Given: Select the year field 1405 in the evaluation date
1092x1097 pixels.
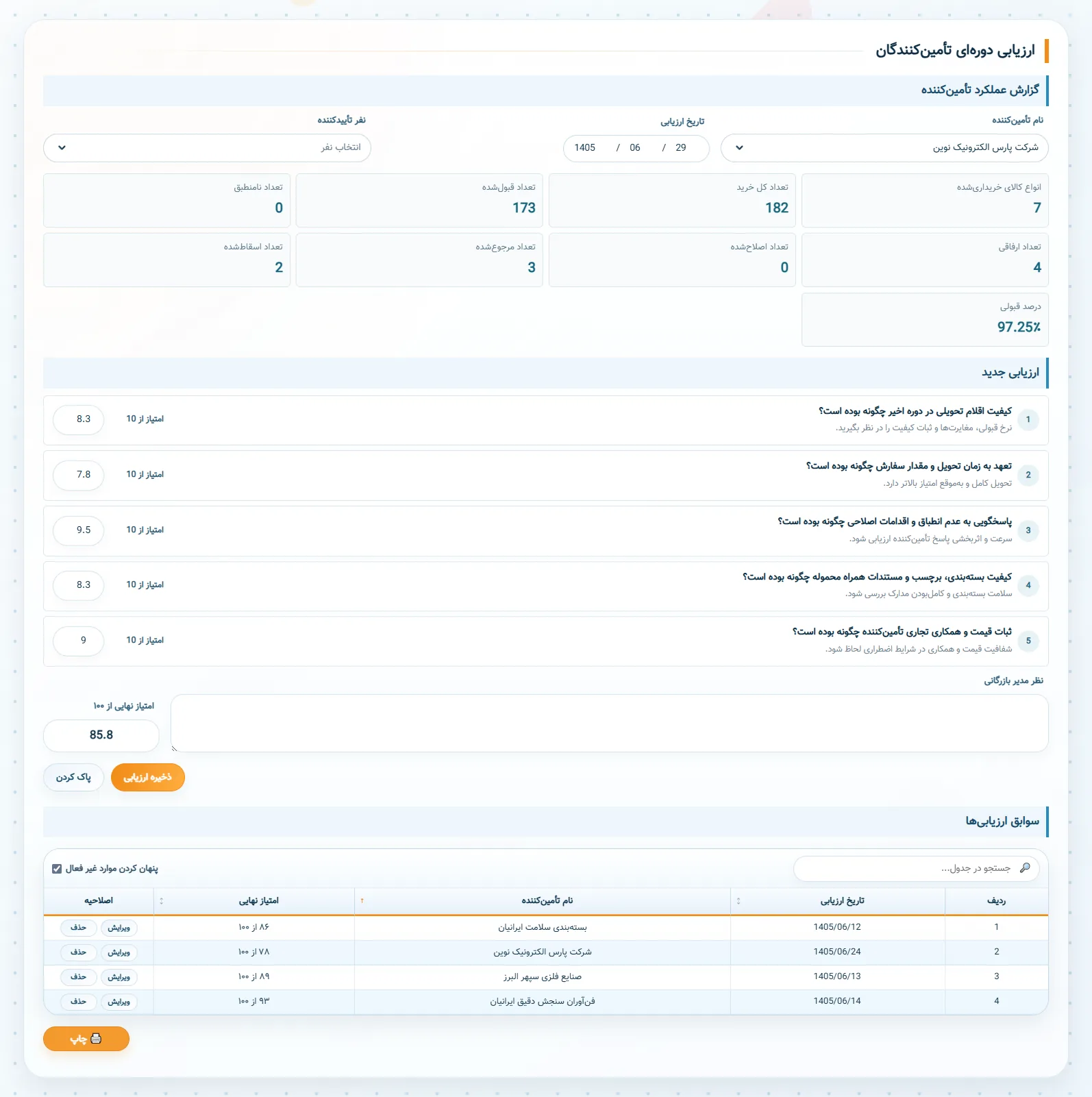Looking at the screenshot, I should pyautogui.click(x=585, y=148).
